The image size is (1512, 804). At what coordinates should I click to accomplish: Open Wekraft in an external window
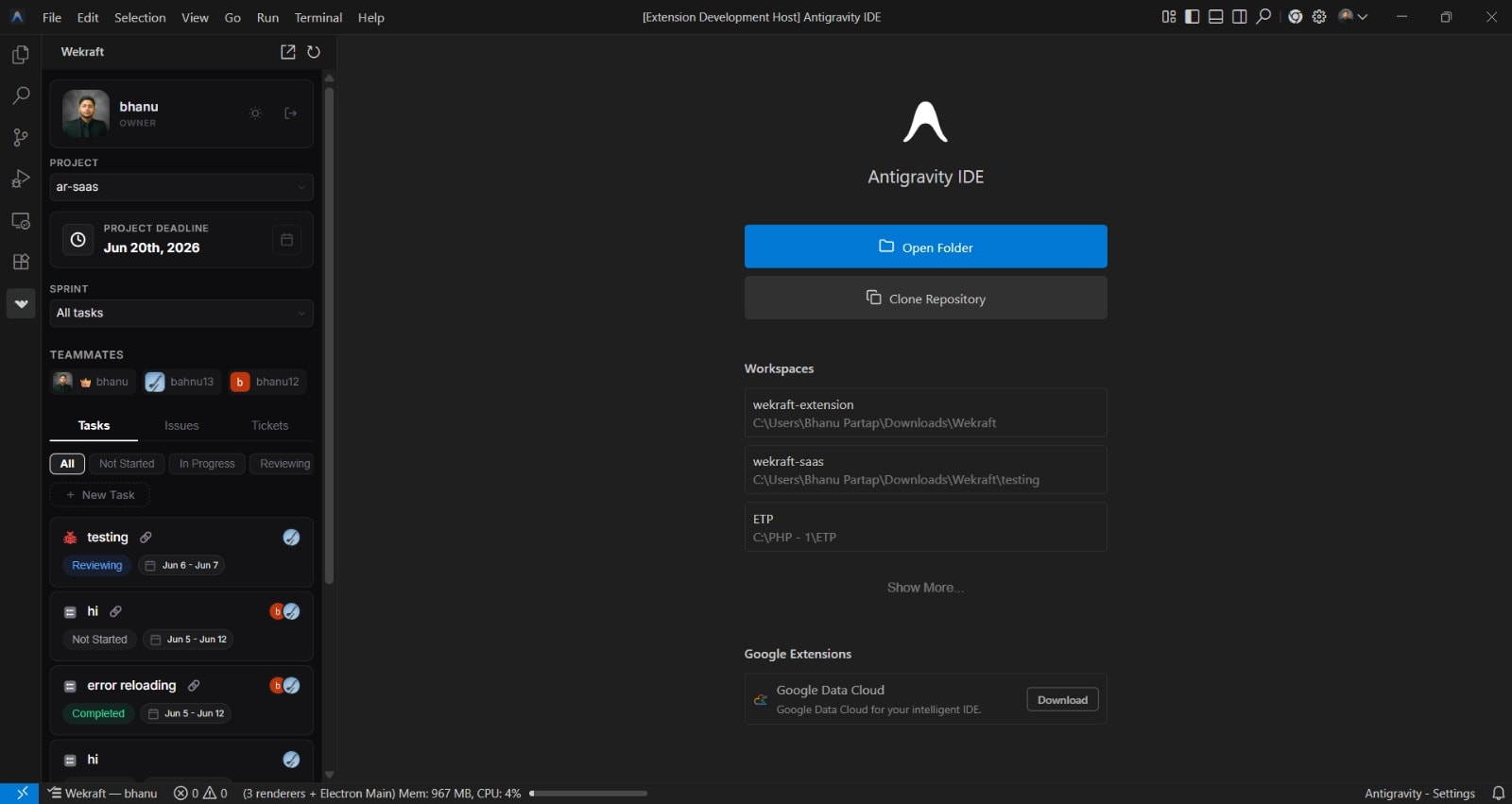tap(288, 52)
